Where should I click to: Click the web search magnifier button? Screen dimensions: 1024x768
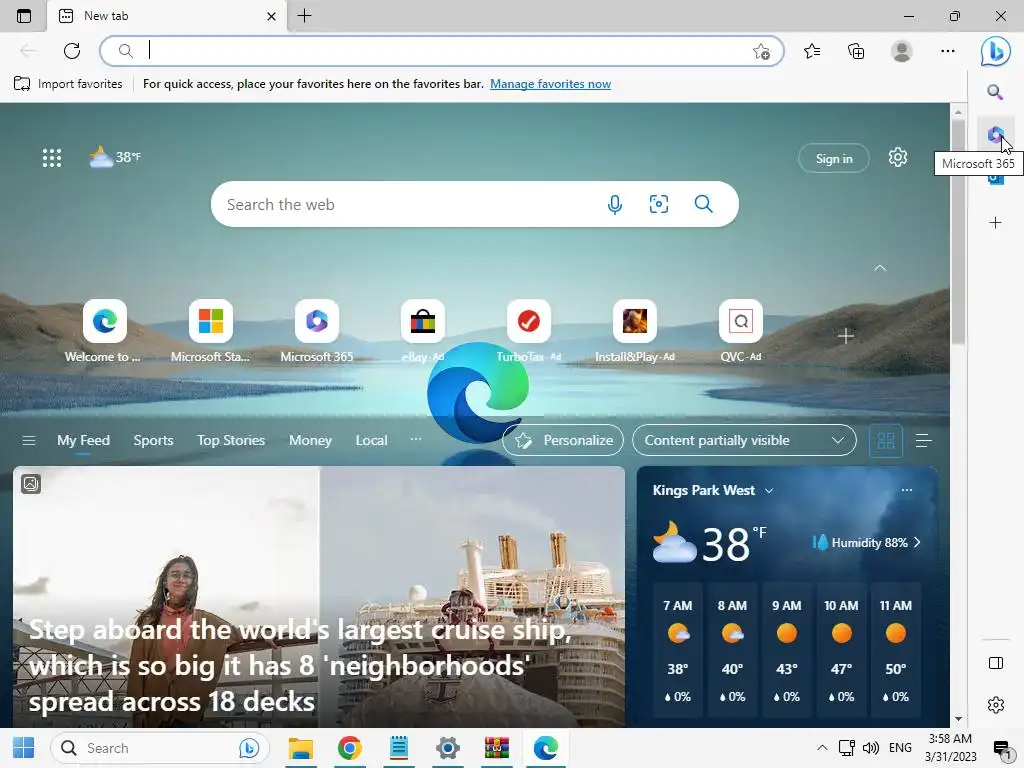click(703, 204)
